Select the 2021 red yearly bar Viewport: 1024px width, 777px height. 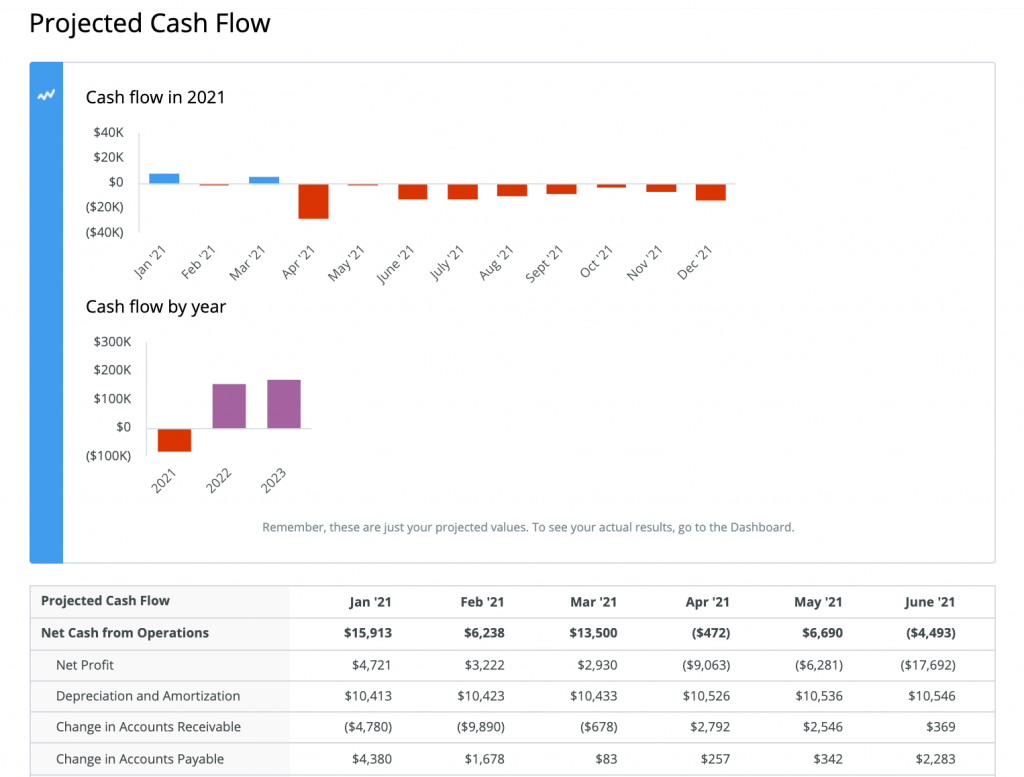[x=174, y=440]
